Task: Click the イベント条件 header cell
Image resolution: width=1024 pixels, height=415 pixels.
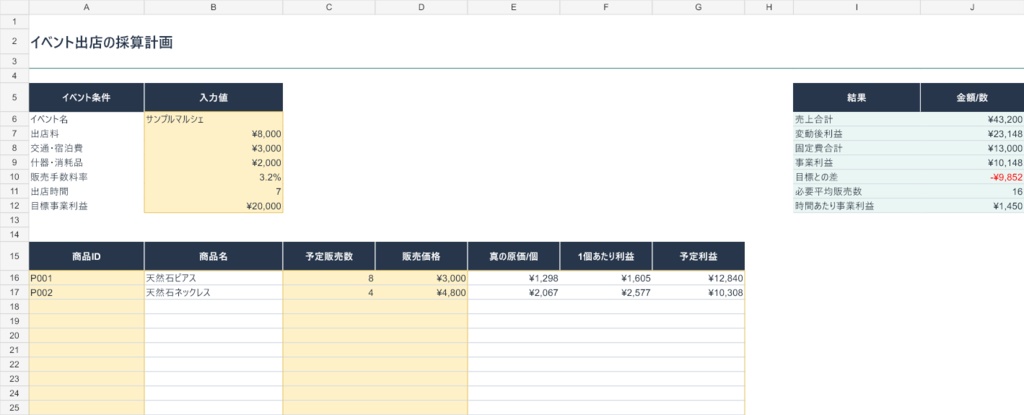Action: point(87,97)
